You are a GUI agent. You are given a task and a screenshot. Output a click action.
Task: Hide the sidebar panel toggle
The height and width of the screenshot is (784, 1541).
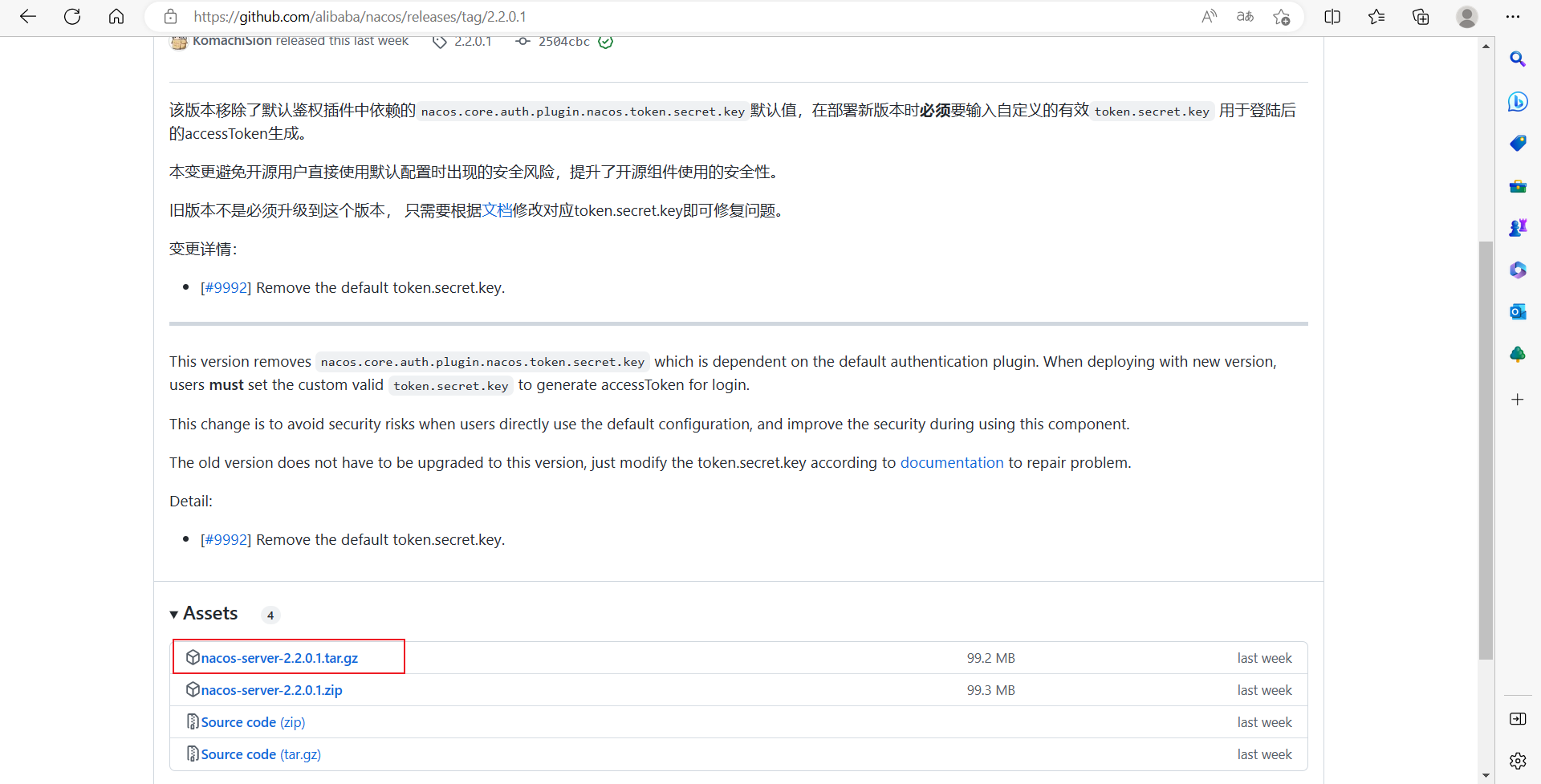point(1518,719)
